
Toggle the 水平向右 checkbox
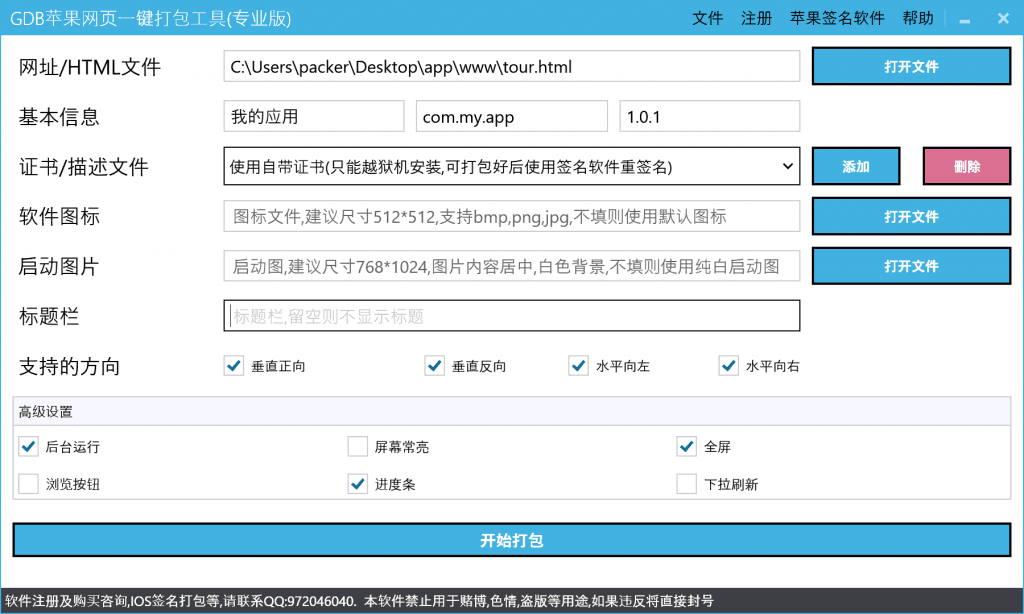[728, 366]
